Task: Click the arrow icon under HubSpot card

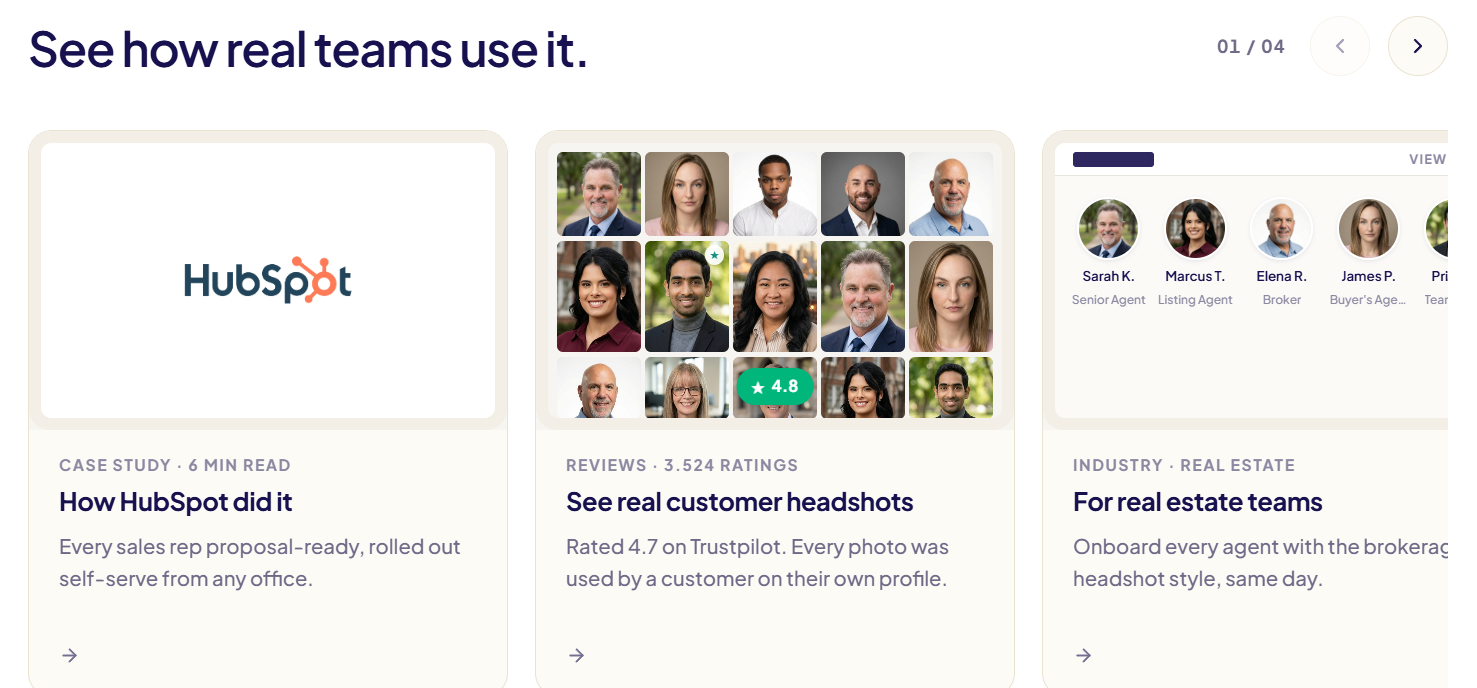Action: (69, 655)
